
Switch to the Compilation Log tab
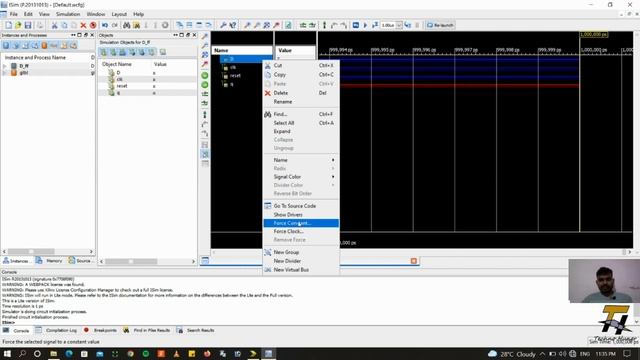pyautogui.click(x=56, y=330)
